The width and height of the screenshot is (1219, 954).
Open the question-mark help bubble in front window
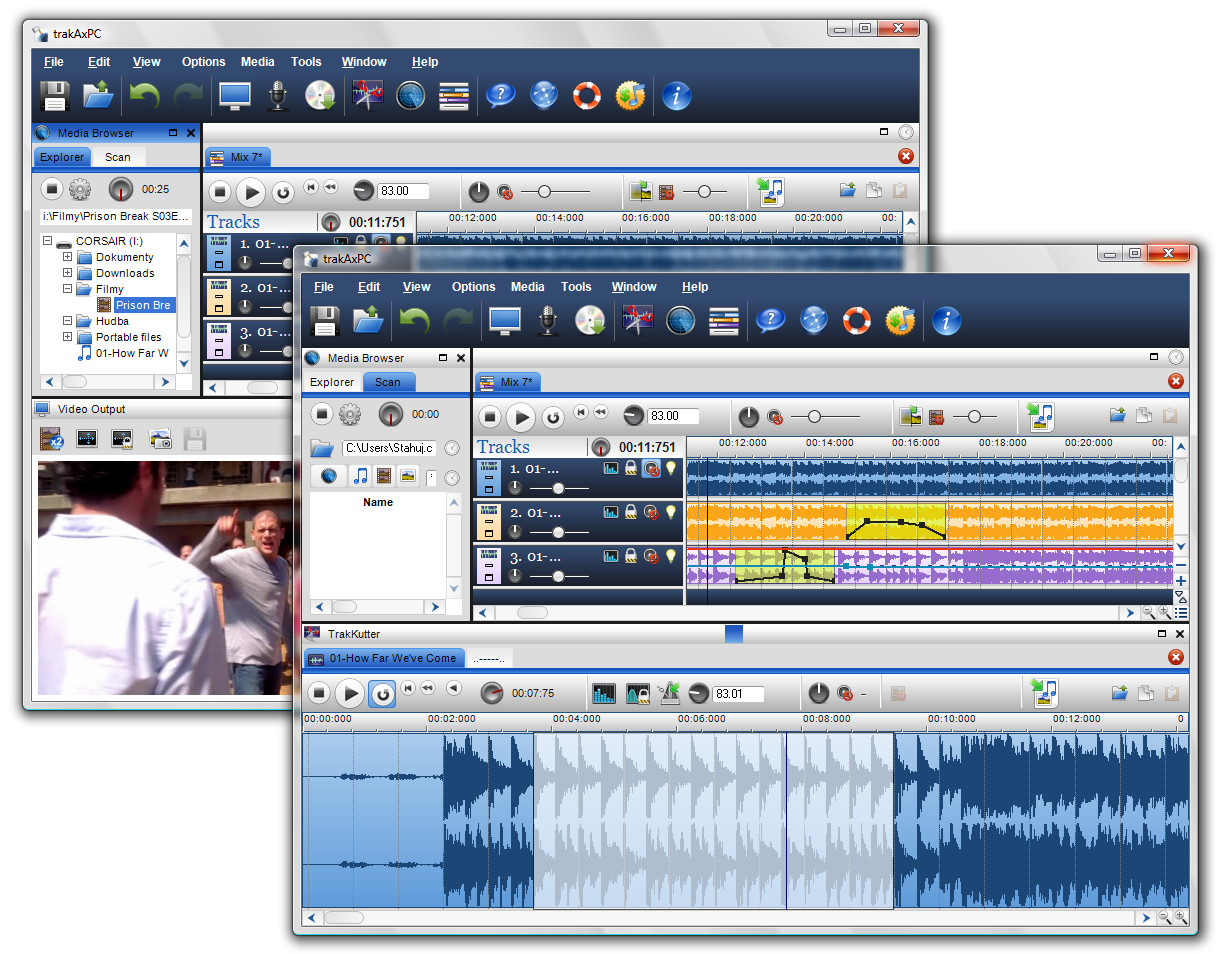[x=769, y=321]
